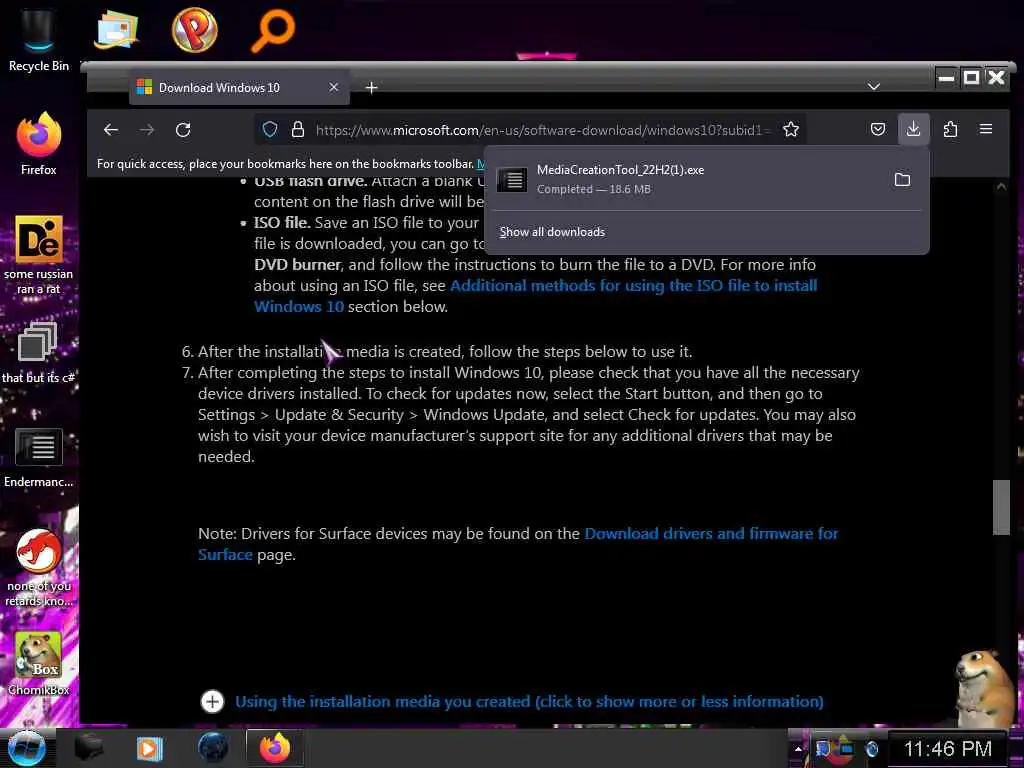Image resolution: width=1024 pixels, height=768 pixels.
Task: Launch the PopCap 'P' game icon
Action: pos(195,30)
